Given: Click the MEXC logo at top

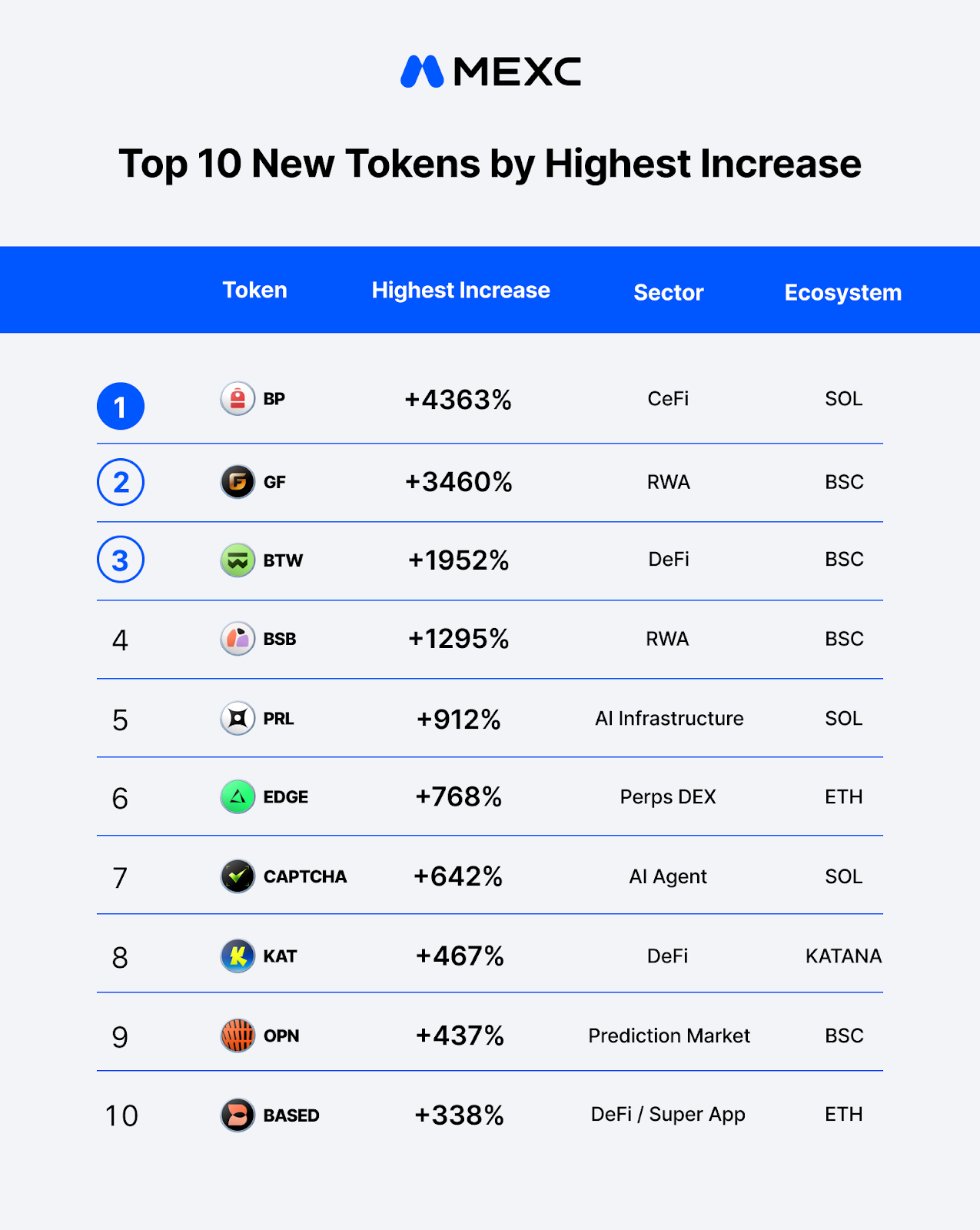Looking at the screenshot, I should click(490, 71).
